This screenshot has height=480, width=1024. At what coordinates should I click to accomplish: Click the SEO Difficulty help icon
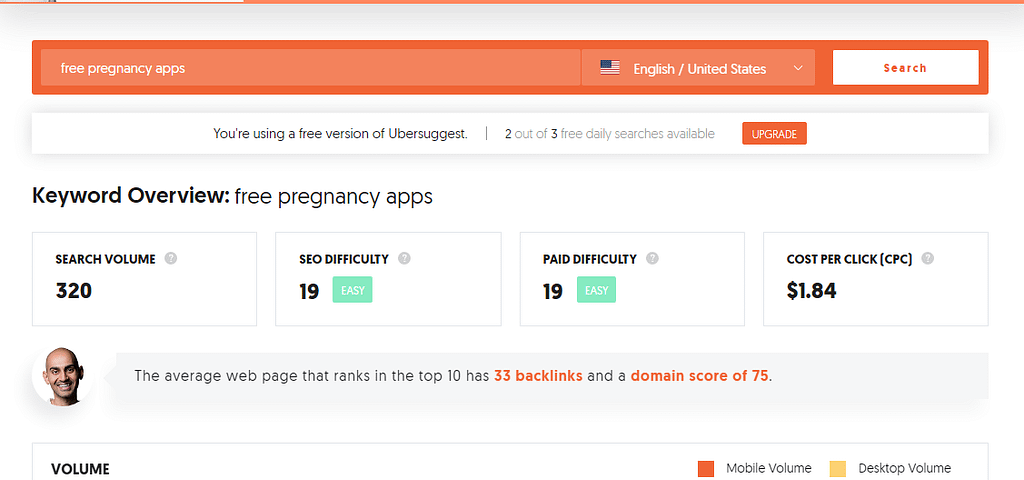tap(404, 259)
